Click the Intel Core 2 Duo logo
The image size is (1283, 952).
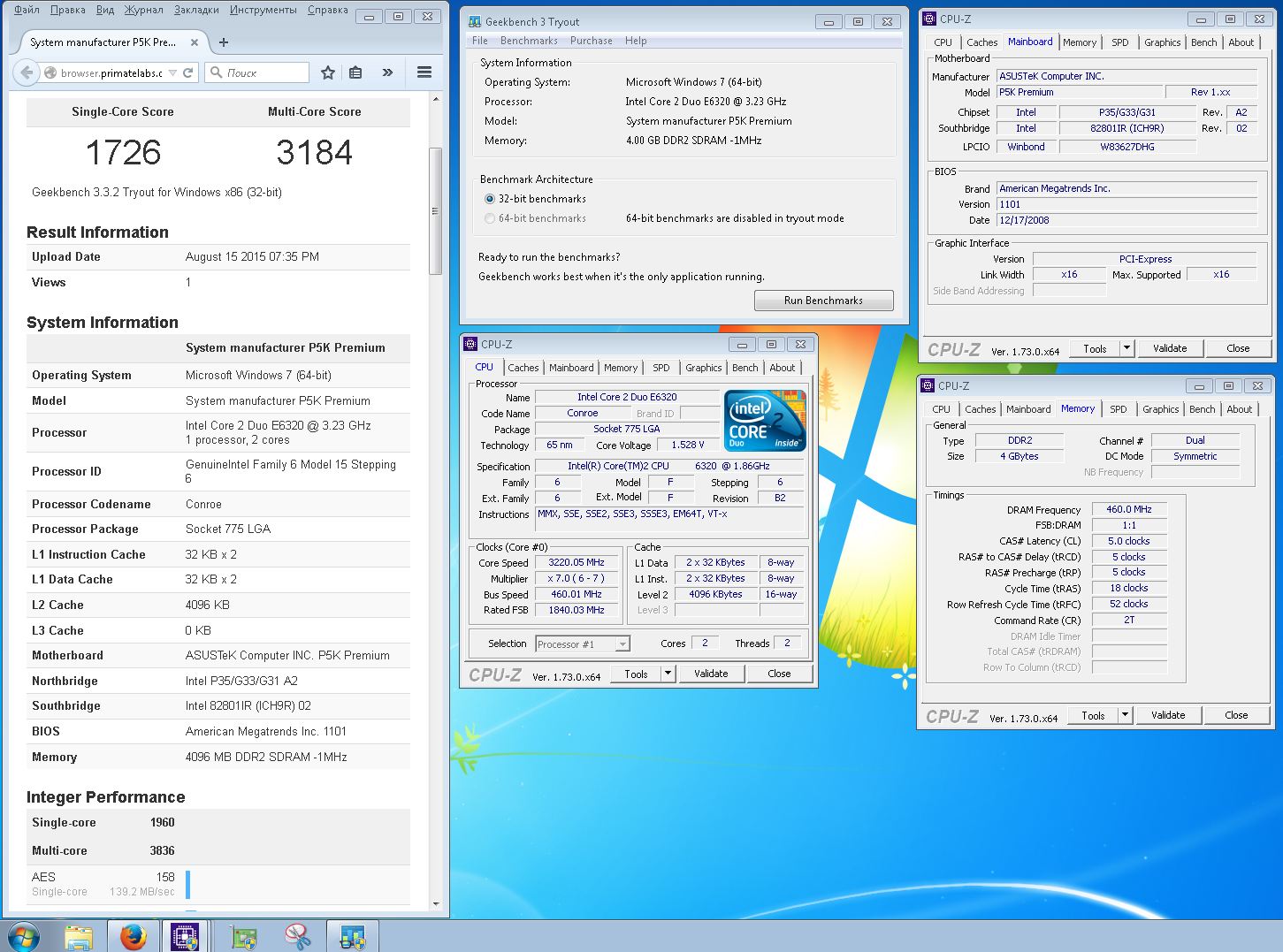point(766,420)
